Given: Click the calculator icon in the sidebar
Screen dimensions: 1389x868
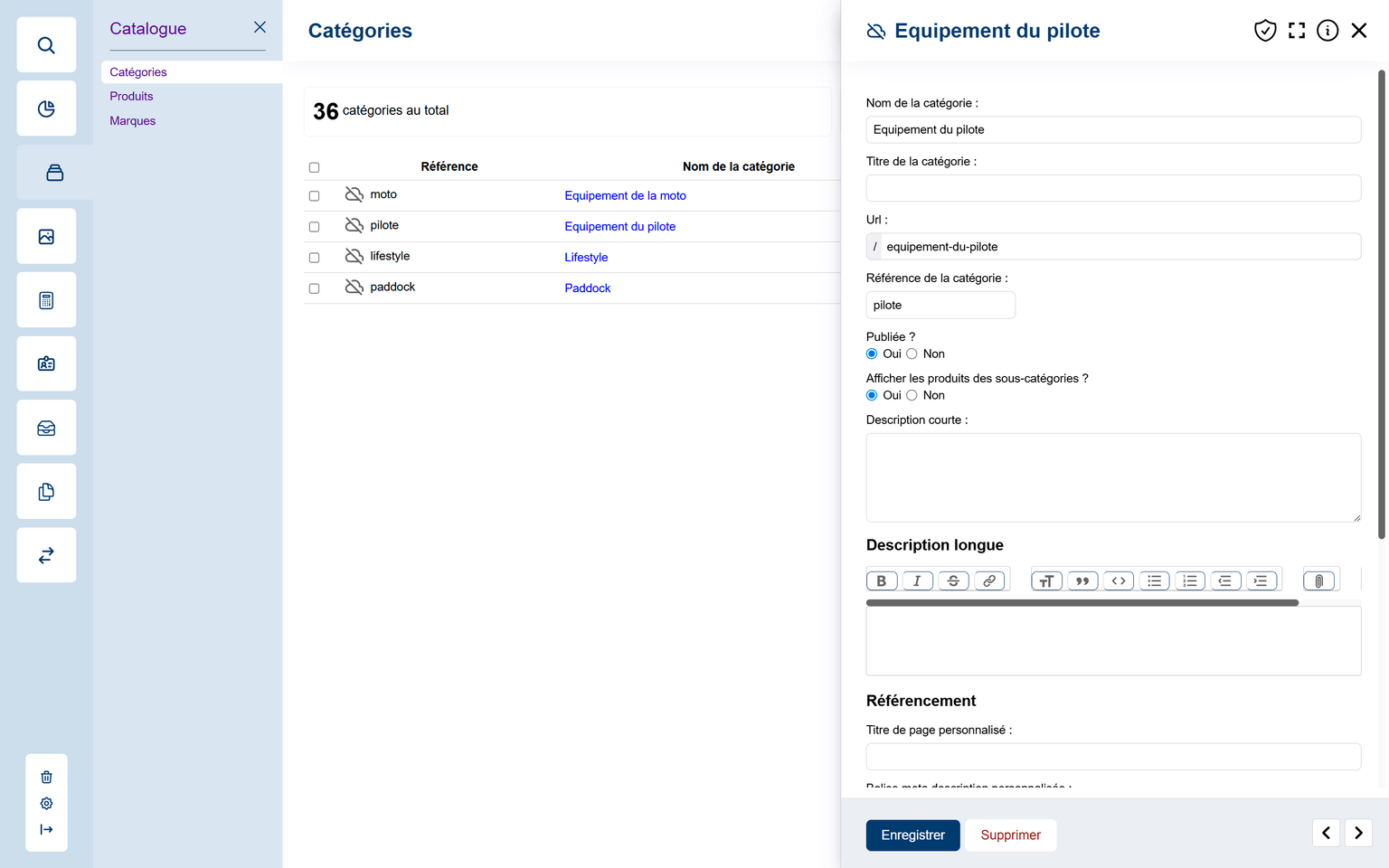Looking at the screenshot, I should point(46,300).
